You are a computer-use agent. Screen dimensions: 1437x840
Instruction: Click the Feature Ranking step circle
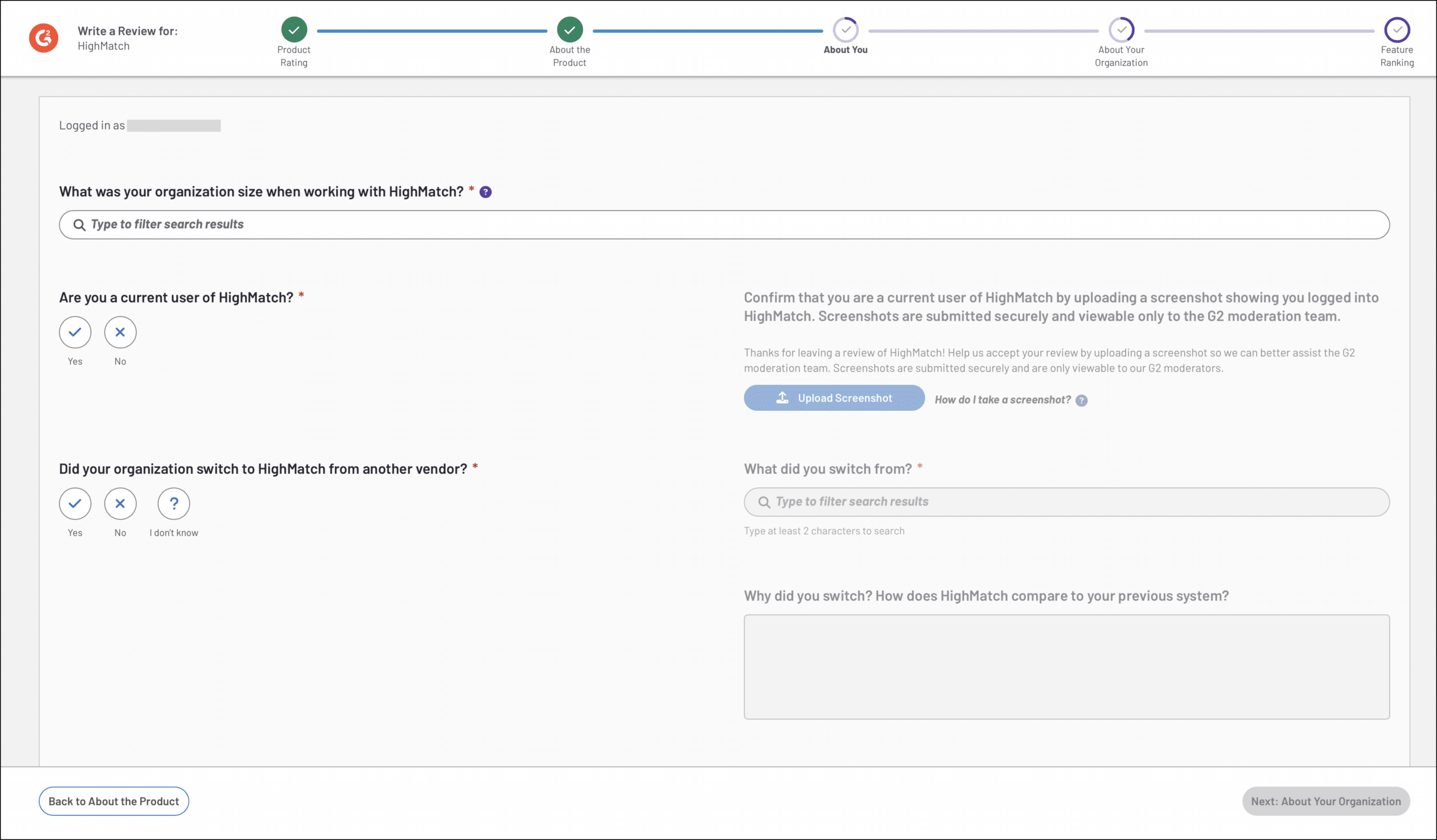point(1397,30)
